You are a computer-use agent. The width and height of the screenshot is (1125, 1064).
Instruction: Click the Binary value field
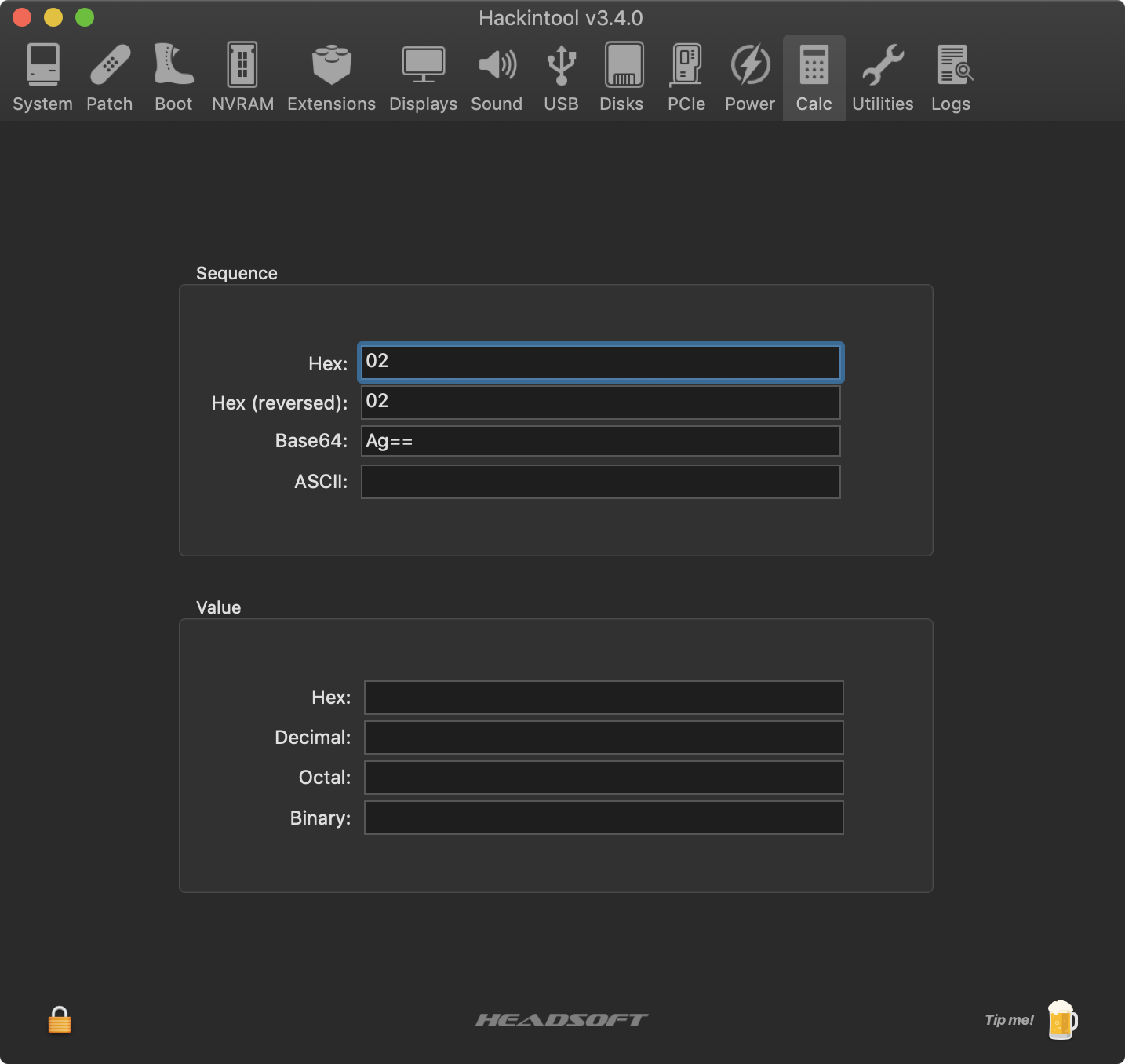click(x=604, y=818)
